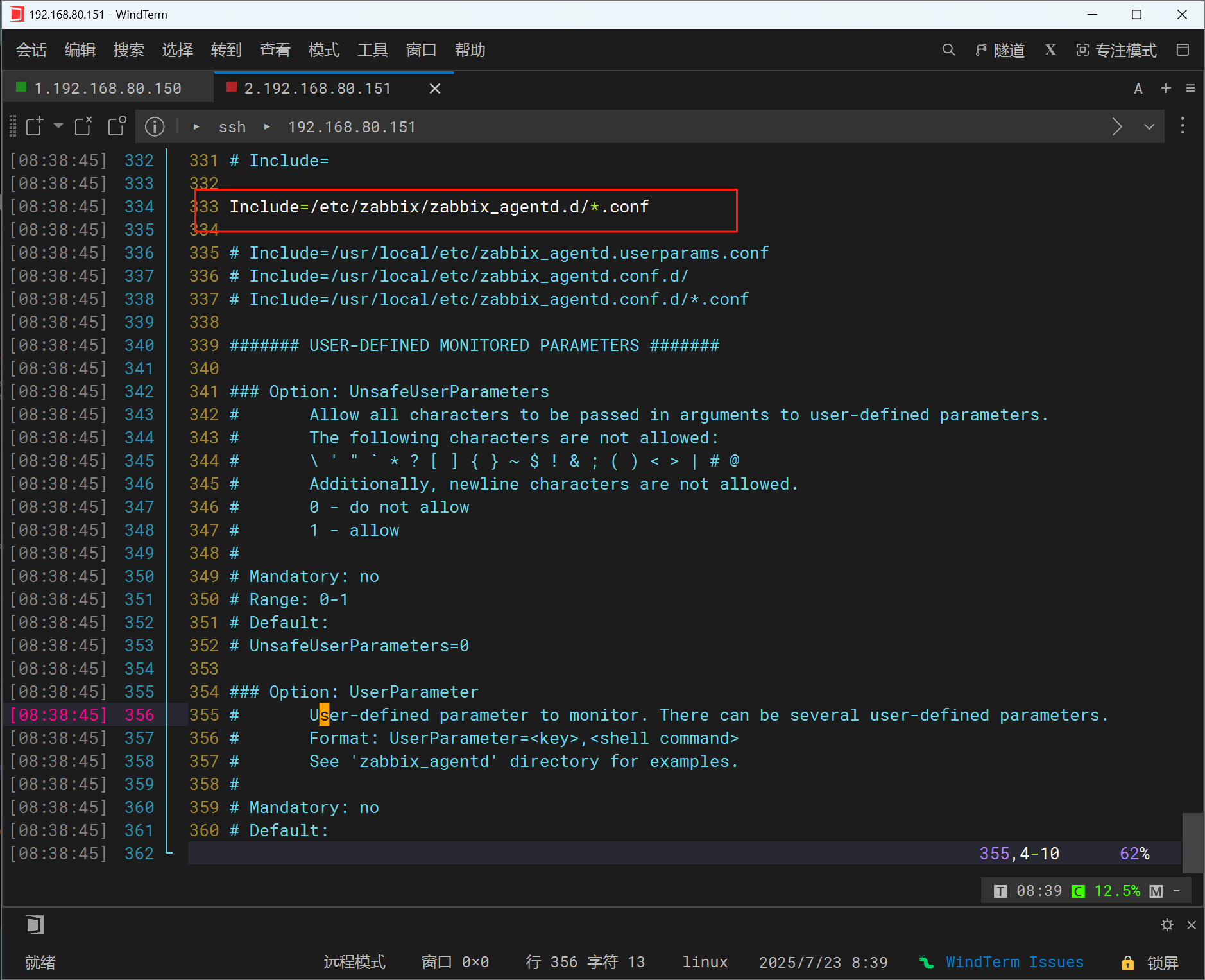Open the 会话 menu

31,50
